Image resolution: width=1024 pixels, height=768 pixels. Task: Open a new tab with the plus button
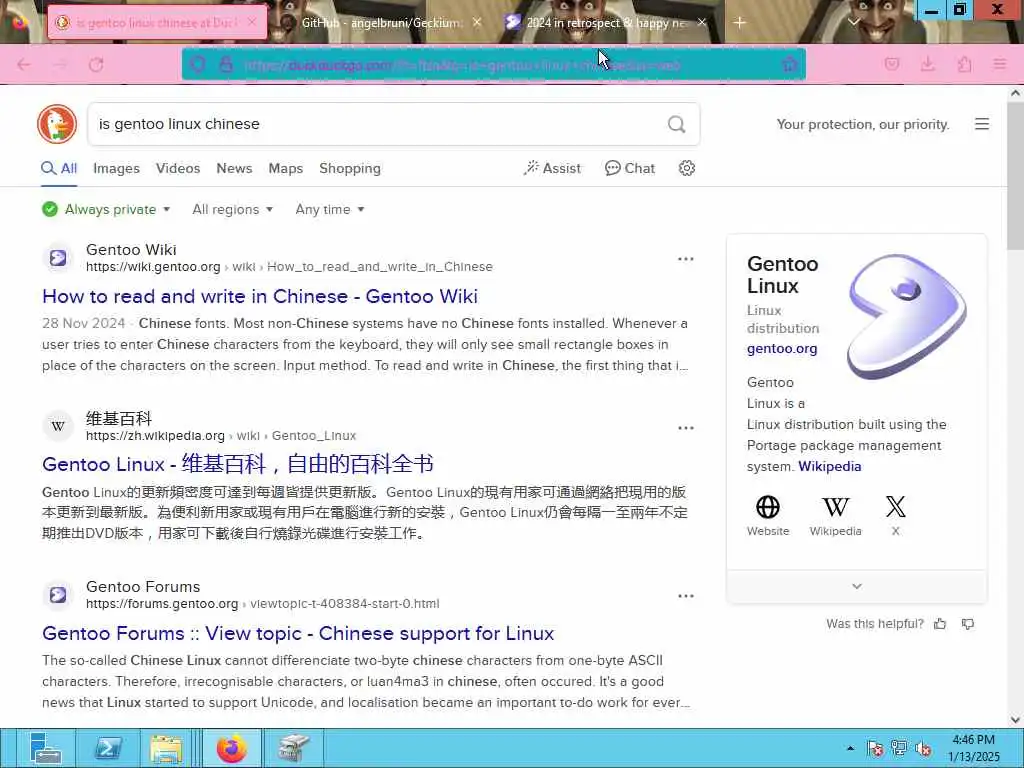point(739,23)
